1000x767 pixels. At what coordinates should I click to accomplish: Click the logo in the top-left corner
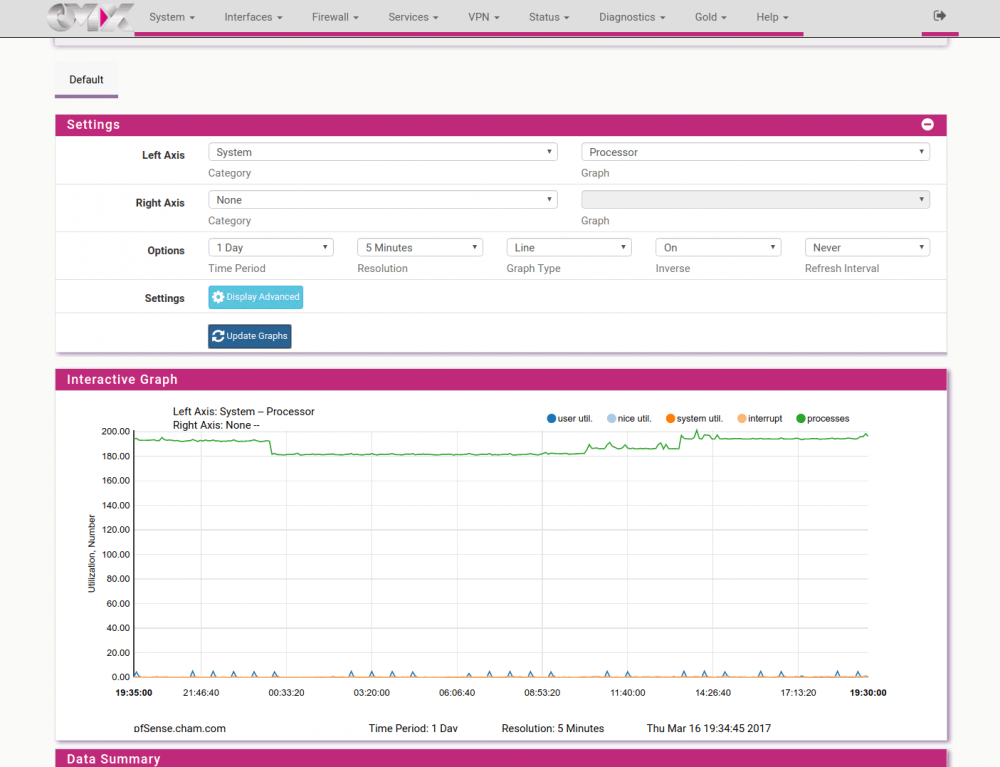(x=90, y=17)
